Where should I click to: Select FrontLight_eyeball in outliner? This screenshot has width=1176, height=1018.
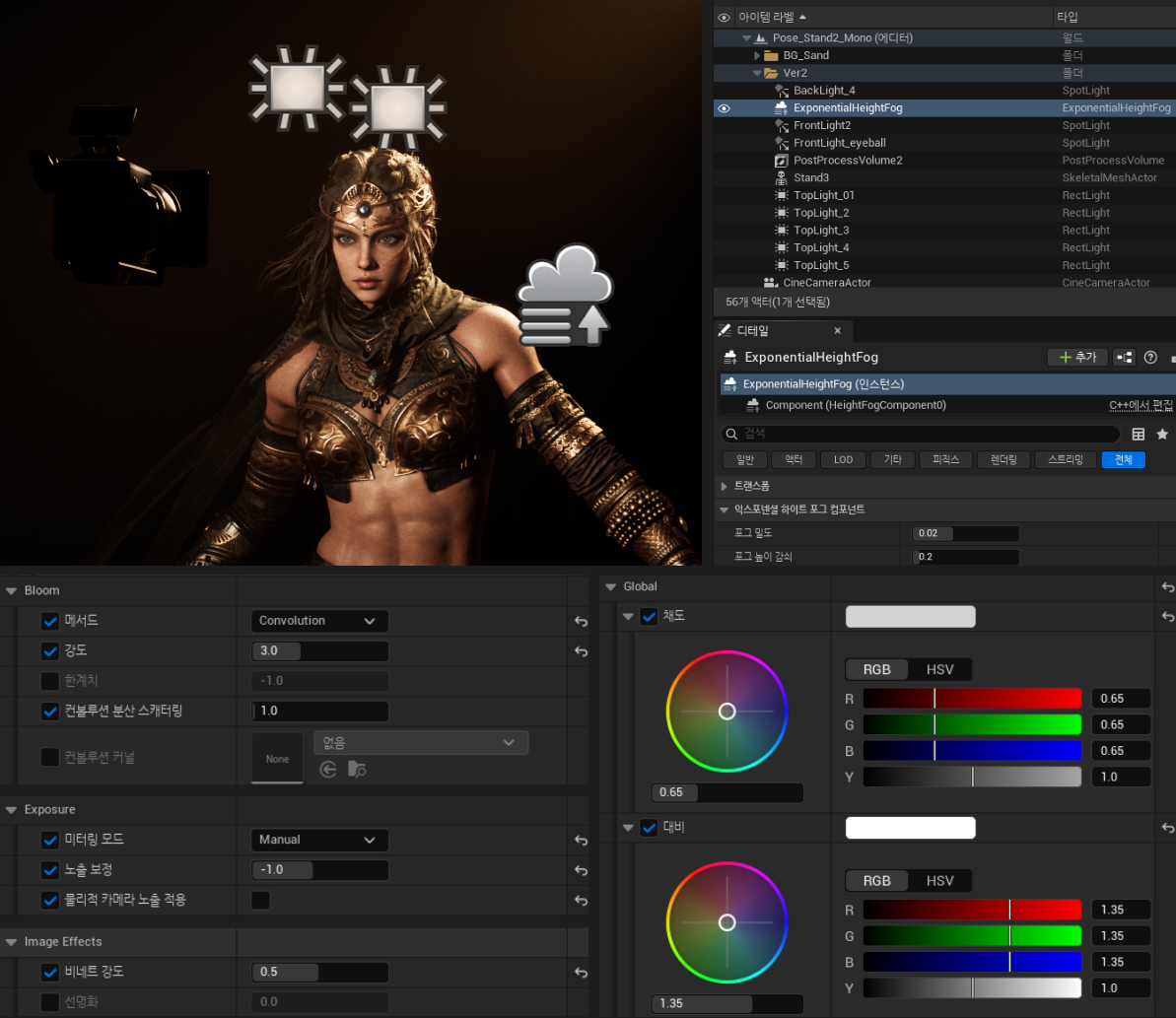839,143
